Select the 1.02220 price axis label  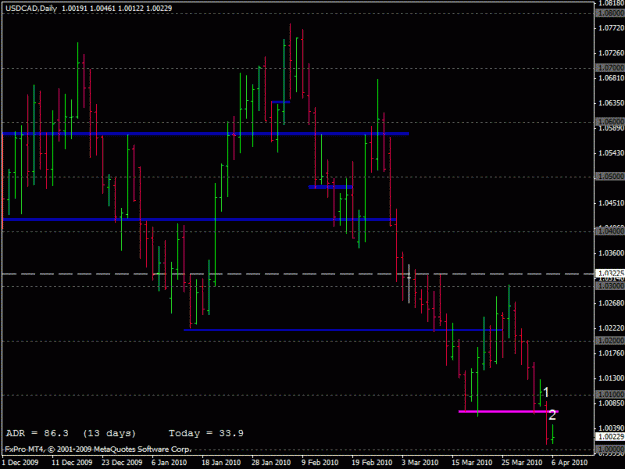(x=611, y=328)
